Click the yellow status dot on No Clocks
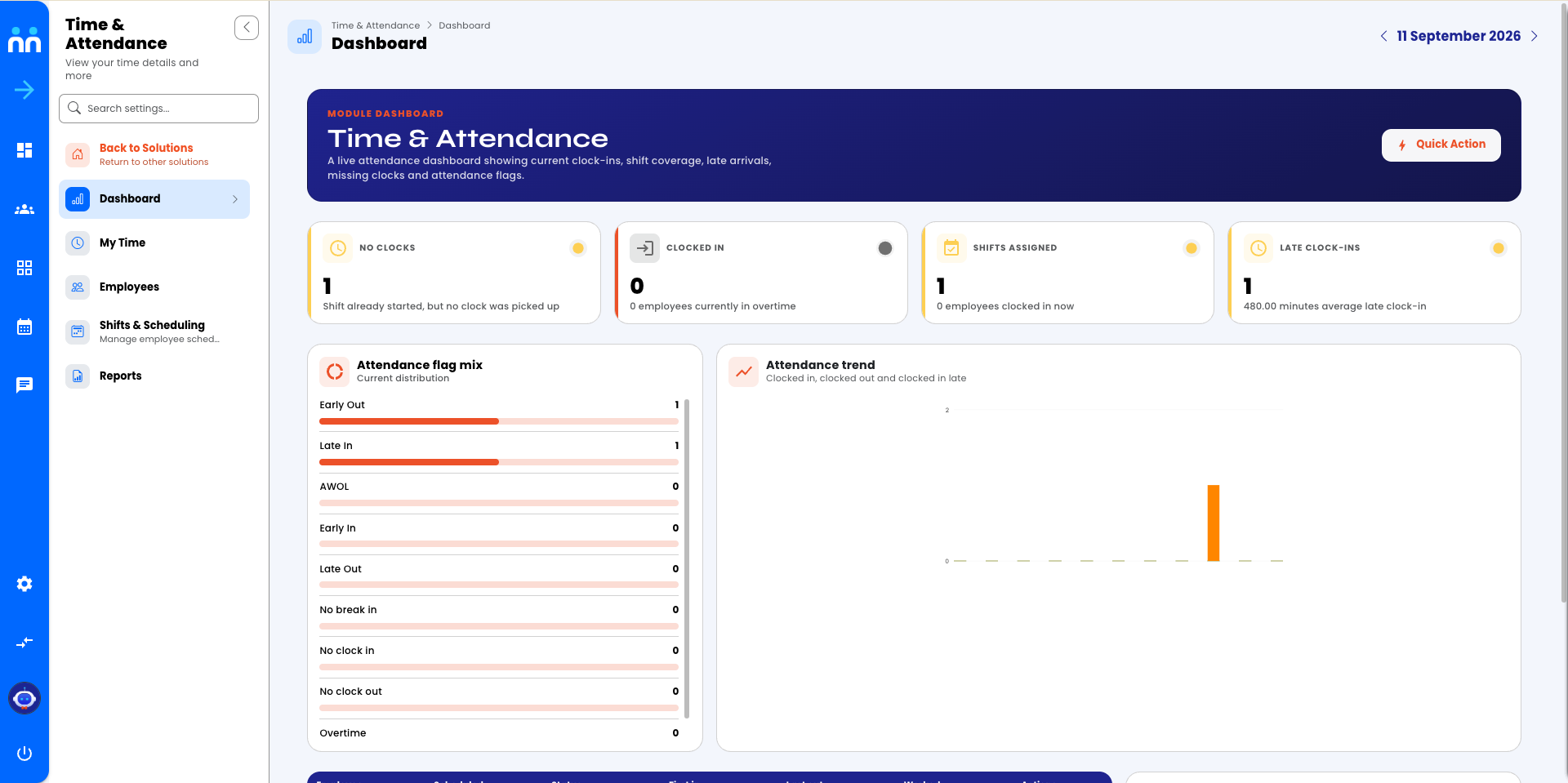Image resolution: width=1568 pixels, height=783 pixels. point(578,248)
